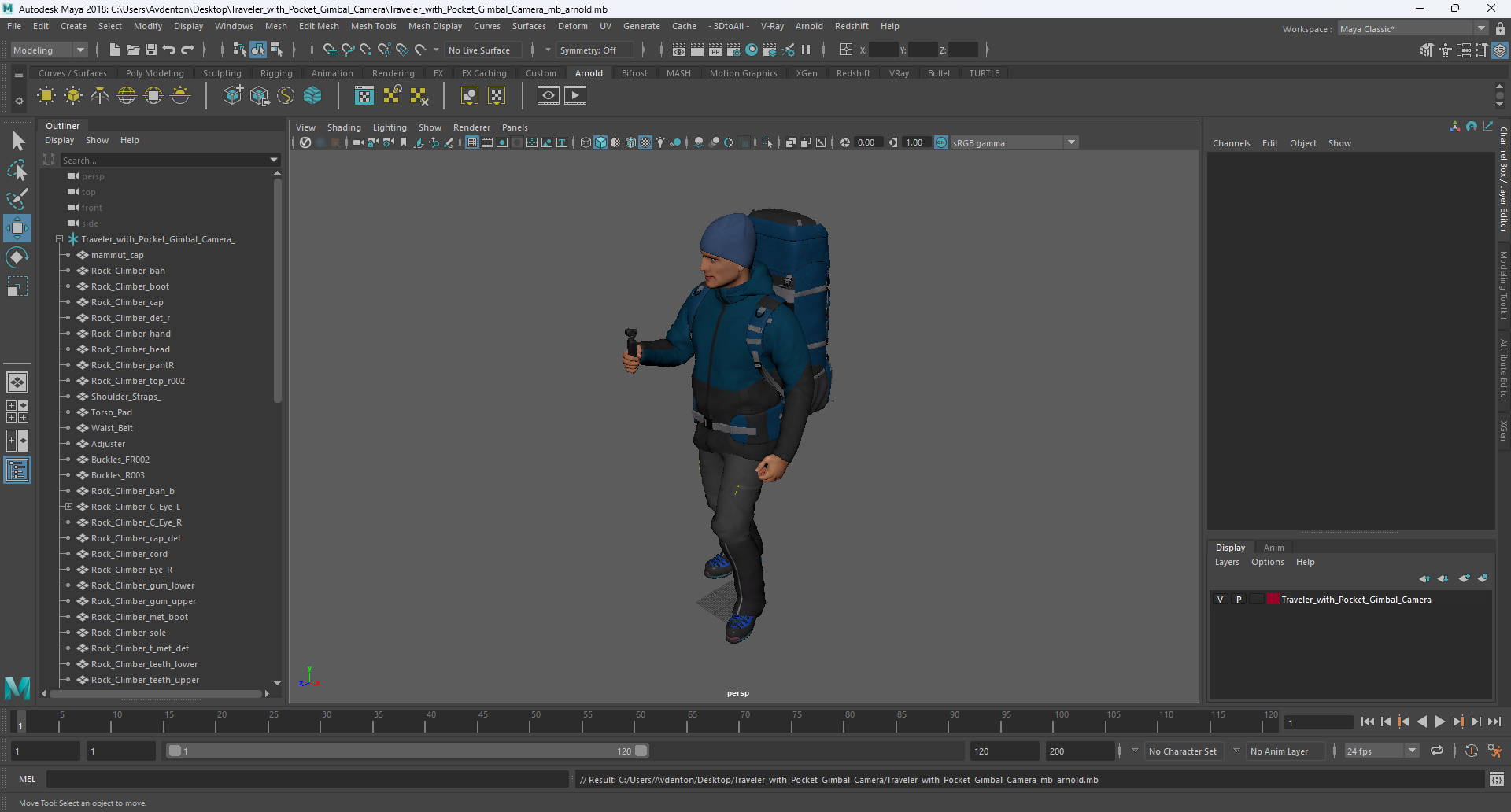
Task: Switch to the Anim layer tab
Action: pos(1273,548)
